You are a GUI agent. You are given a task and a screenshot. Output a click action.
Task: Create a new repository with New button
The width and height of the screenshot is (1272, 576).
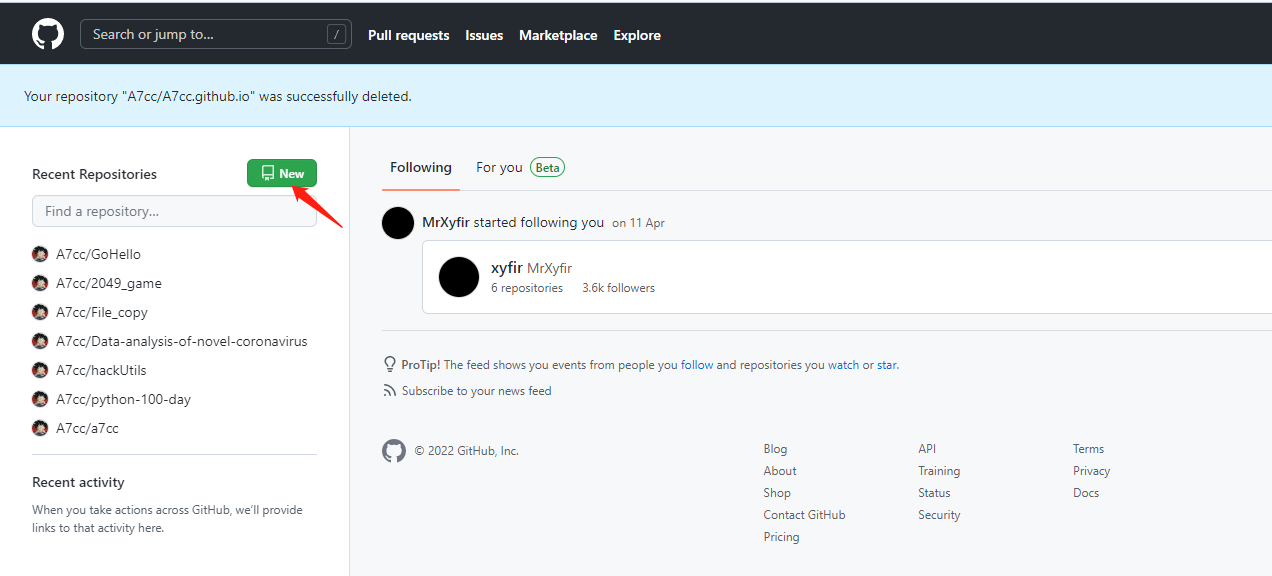(282, 173)
